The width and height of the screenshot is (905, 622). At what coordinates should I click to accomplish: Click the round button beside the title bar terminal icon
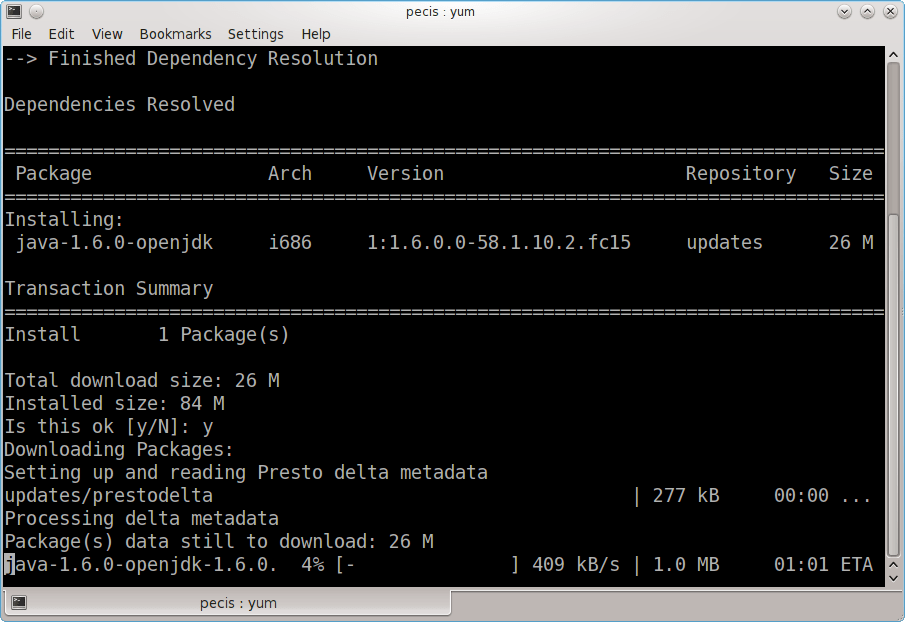(x=36, y=11)
